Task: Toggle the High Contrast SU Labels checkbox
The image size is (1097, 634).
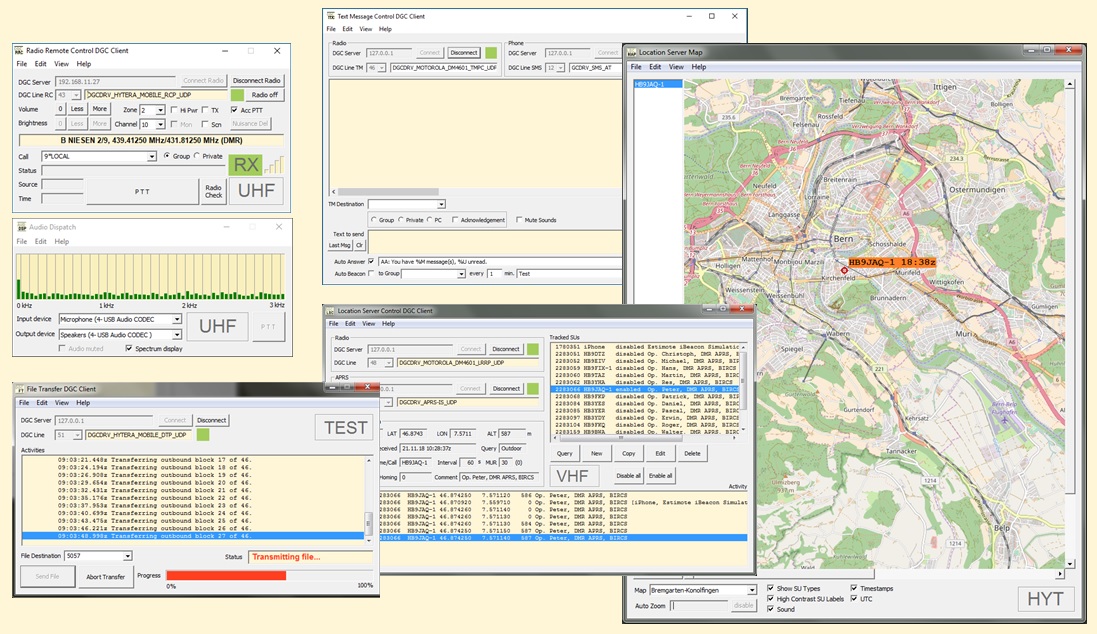Action: [x=770, y=598]
